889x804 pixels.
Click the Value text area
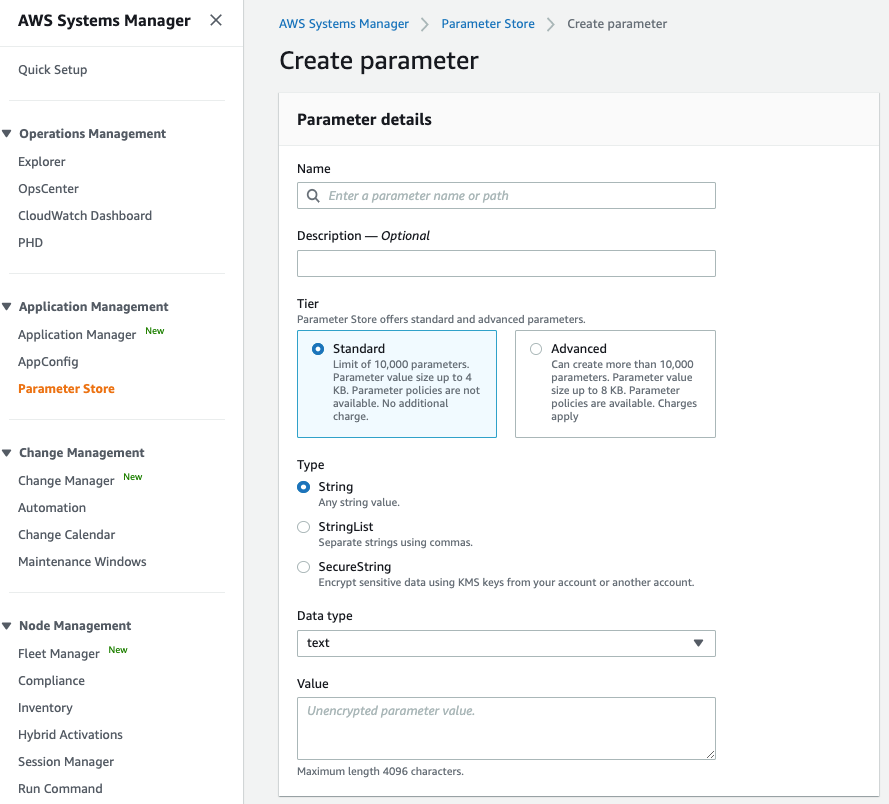tap(506, 728)
